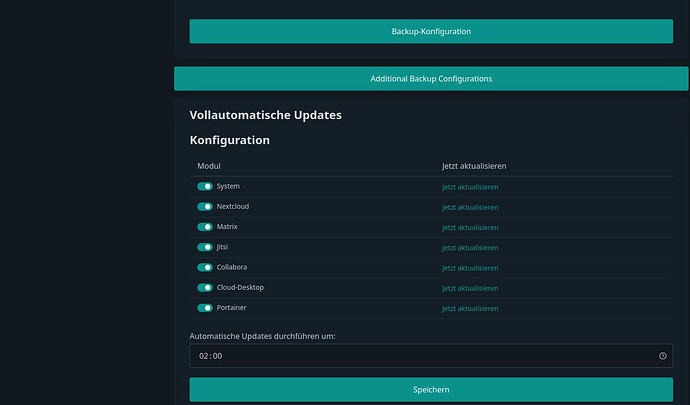Click Jetzt aktualisieren for Portainer

click(470, 309)
